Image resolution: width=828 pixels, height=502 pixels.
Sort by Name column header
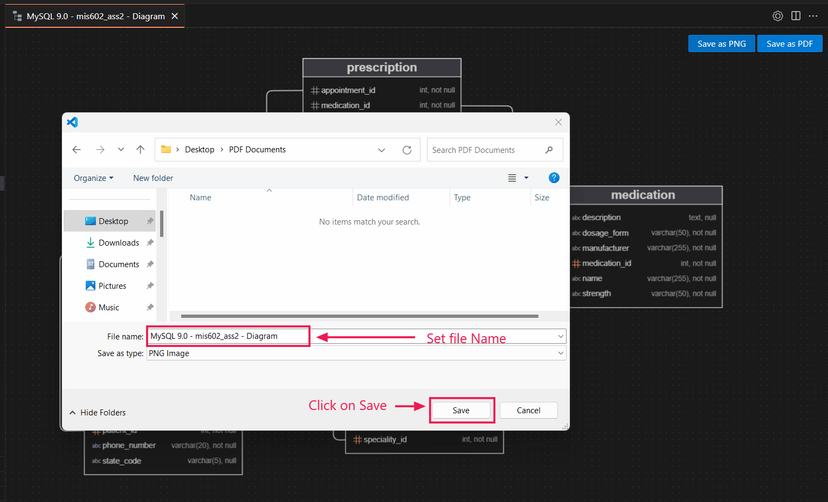(200, 197)
